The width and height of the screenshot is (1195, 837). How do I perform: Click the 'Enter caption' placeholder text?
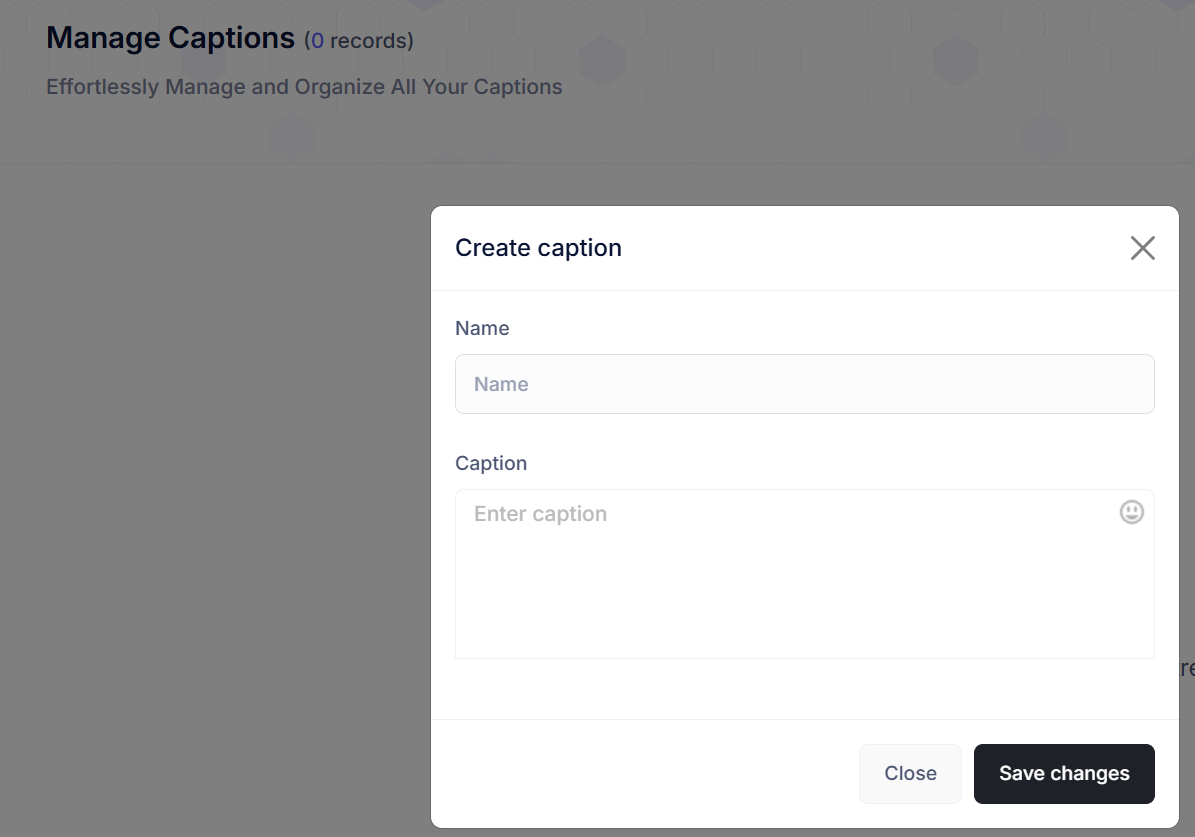(540, 514)
